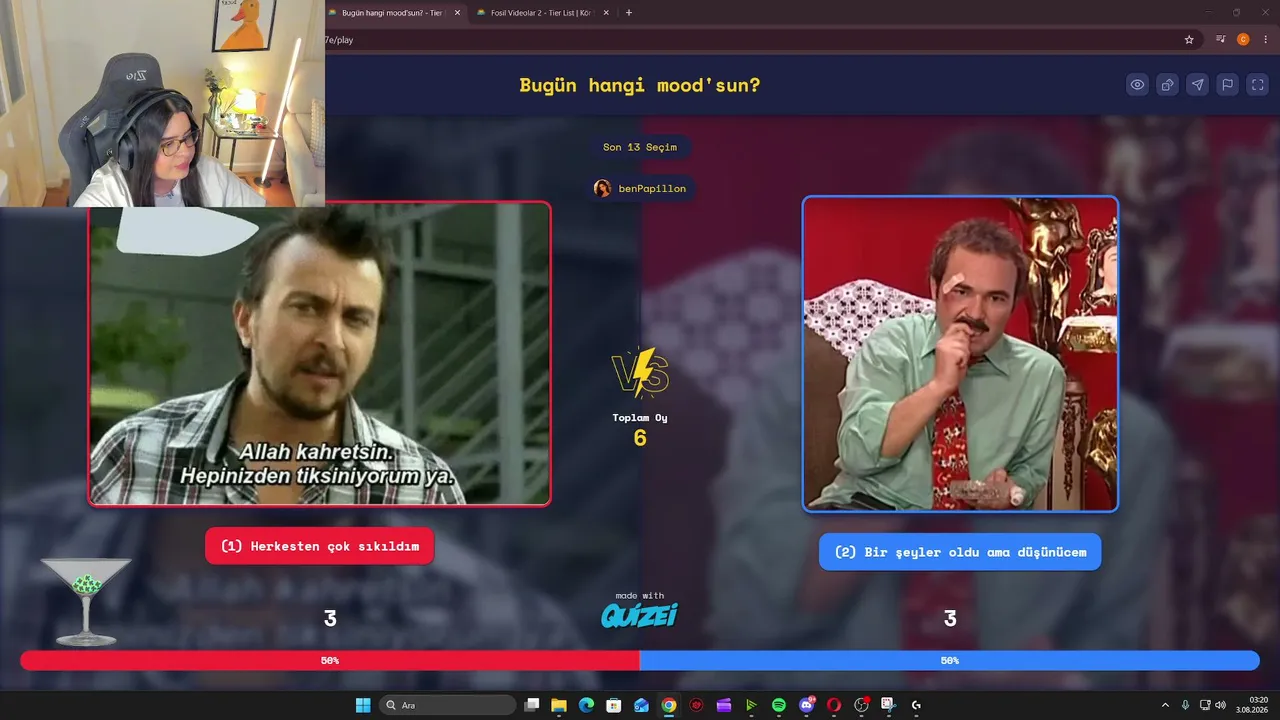Open the Windows Start menu

(x=363, y=705)
